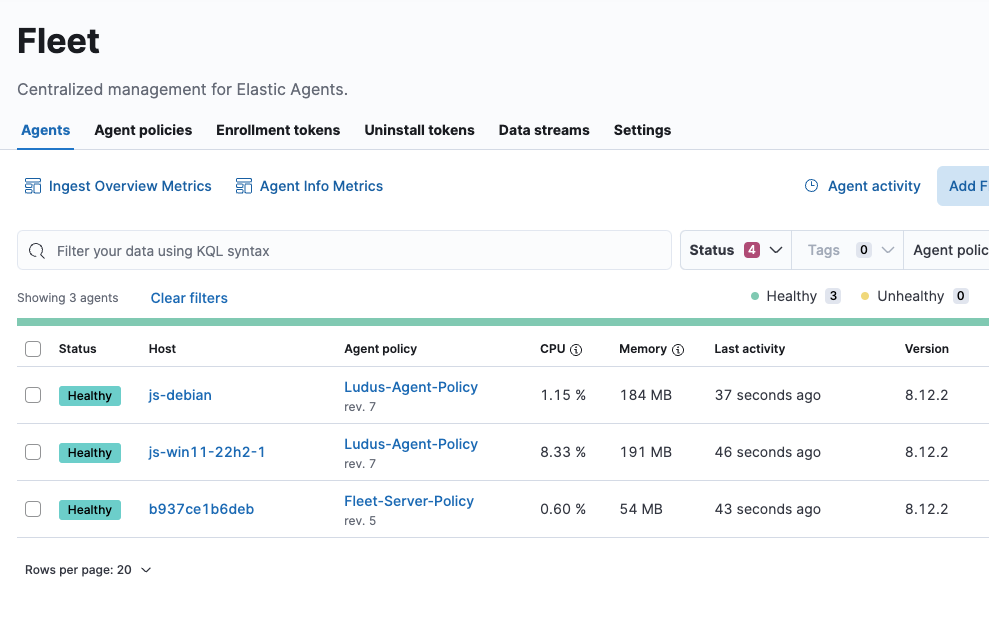Screen dimensions: 989x617
Task: Click the Ingest Overview Metrics dashboard icon
Action: (x=33, y=186)
